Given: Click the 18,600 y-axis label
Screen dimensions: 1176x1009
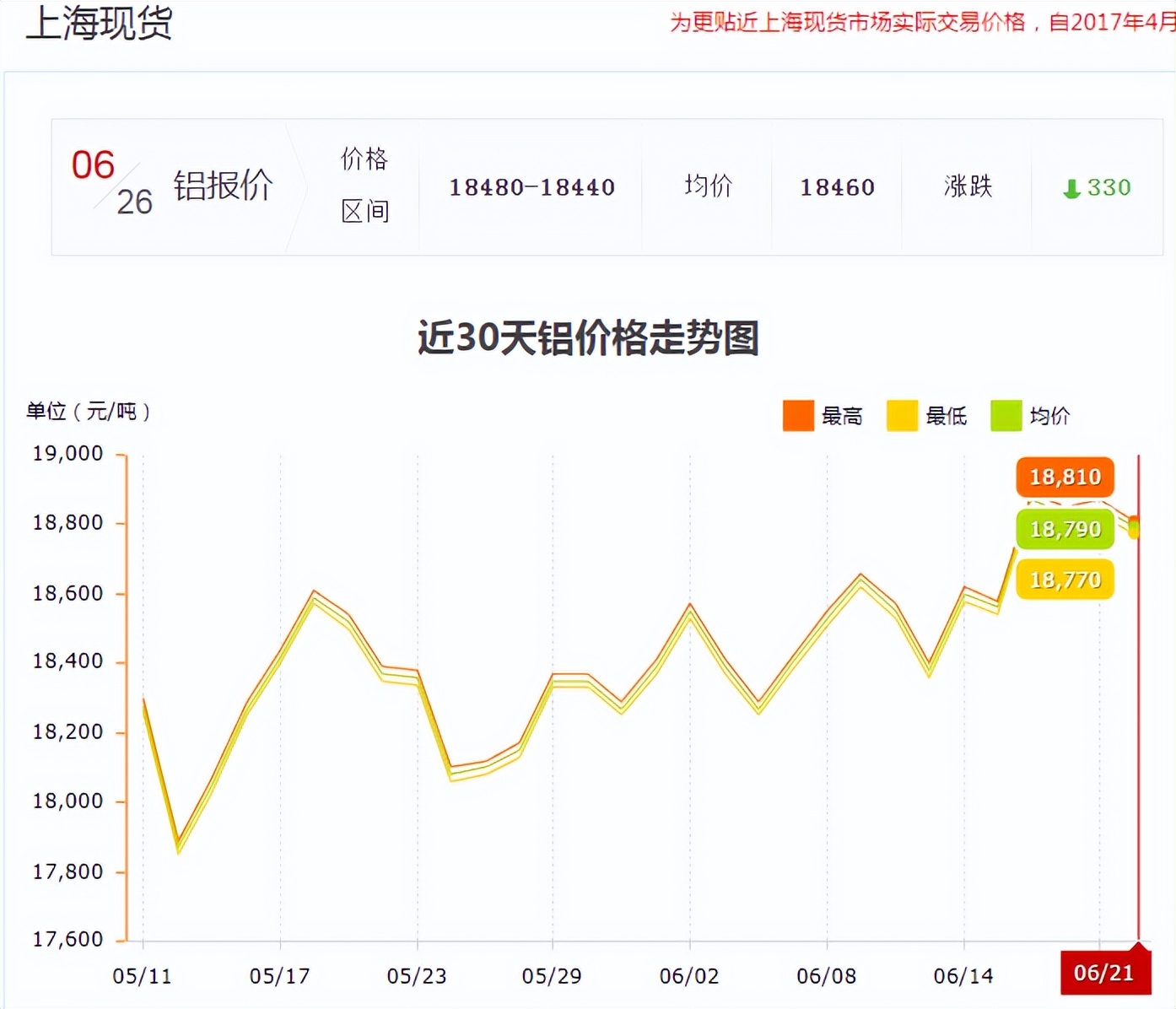Looking at the screenshot, I should [67, 593].
